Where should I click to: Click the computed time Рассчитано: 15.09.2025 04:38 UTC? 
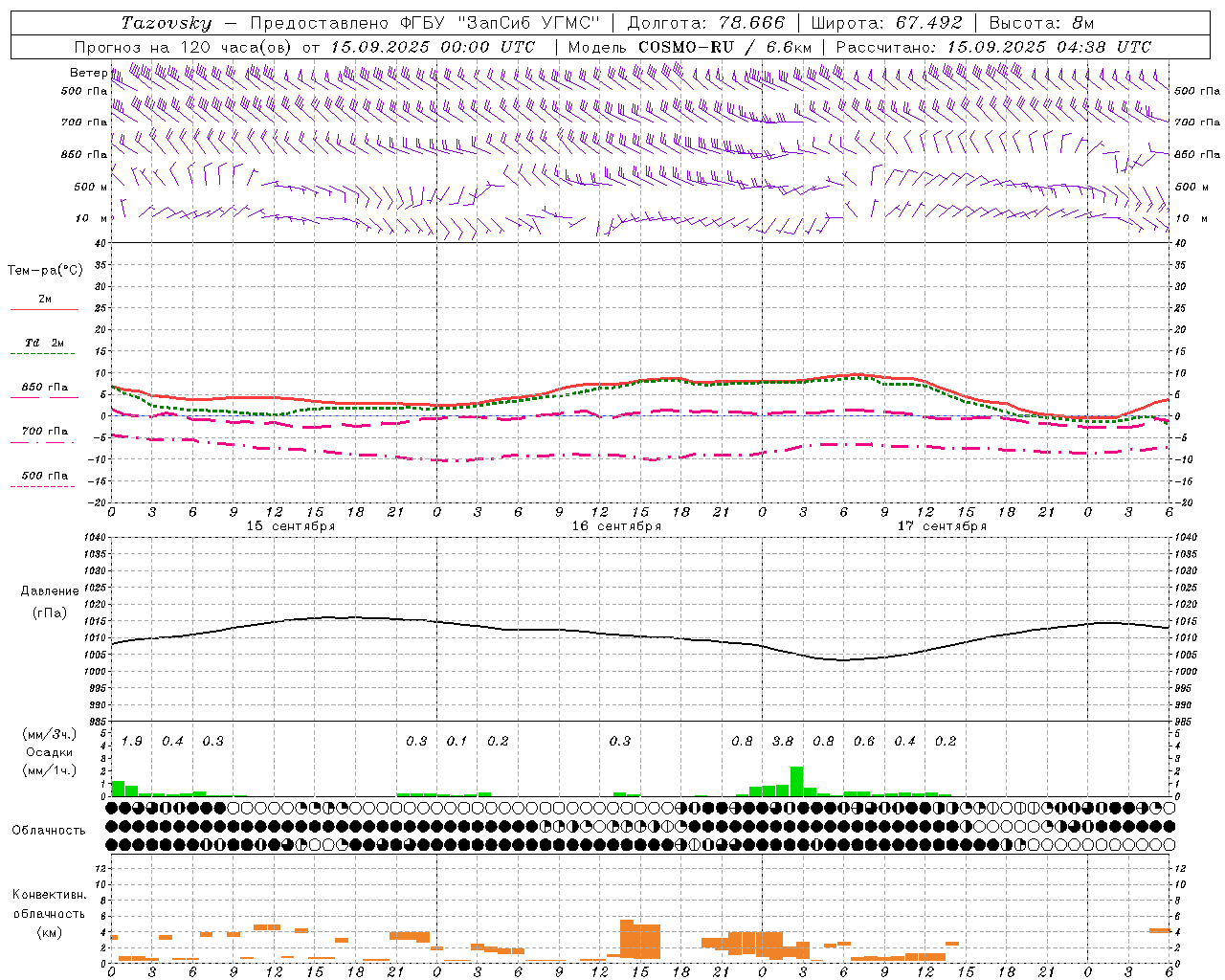click(993, 47)
